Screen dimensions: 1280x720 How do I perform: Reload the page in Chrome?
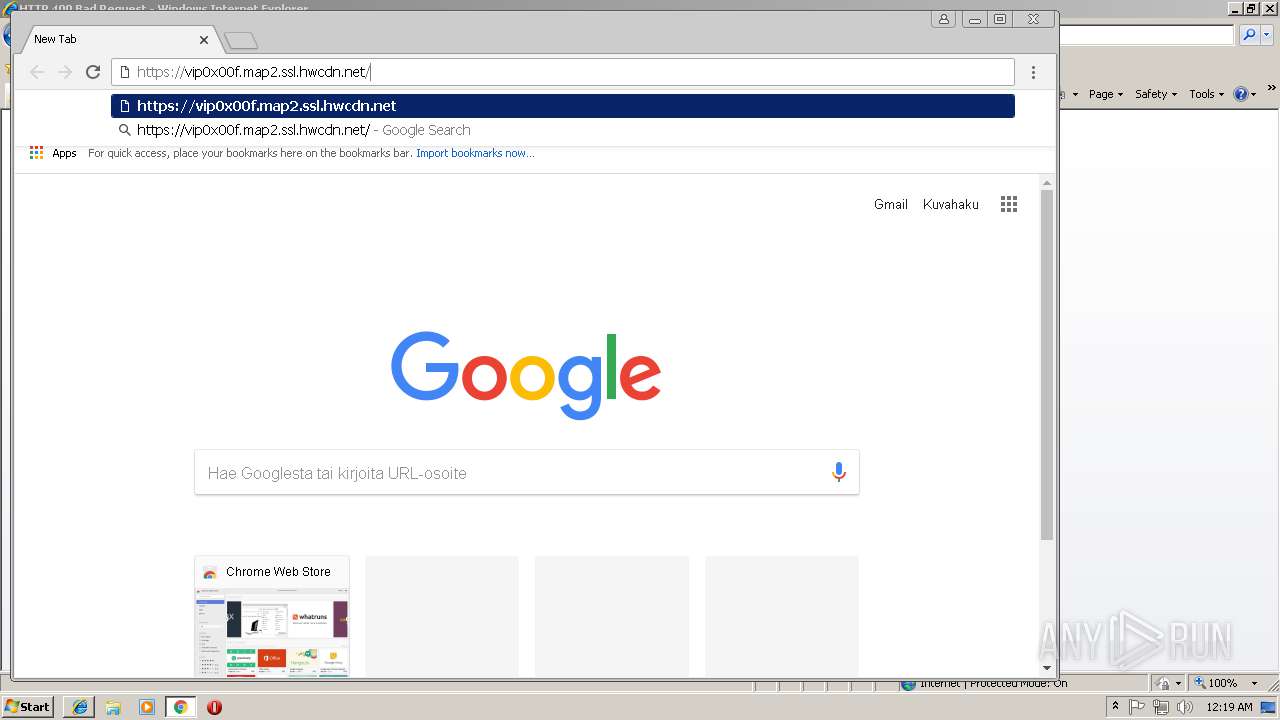pos(93,72)
